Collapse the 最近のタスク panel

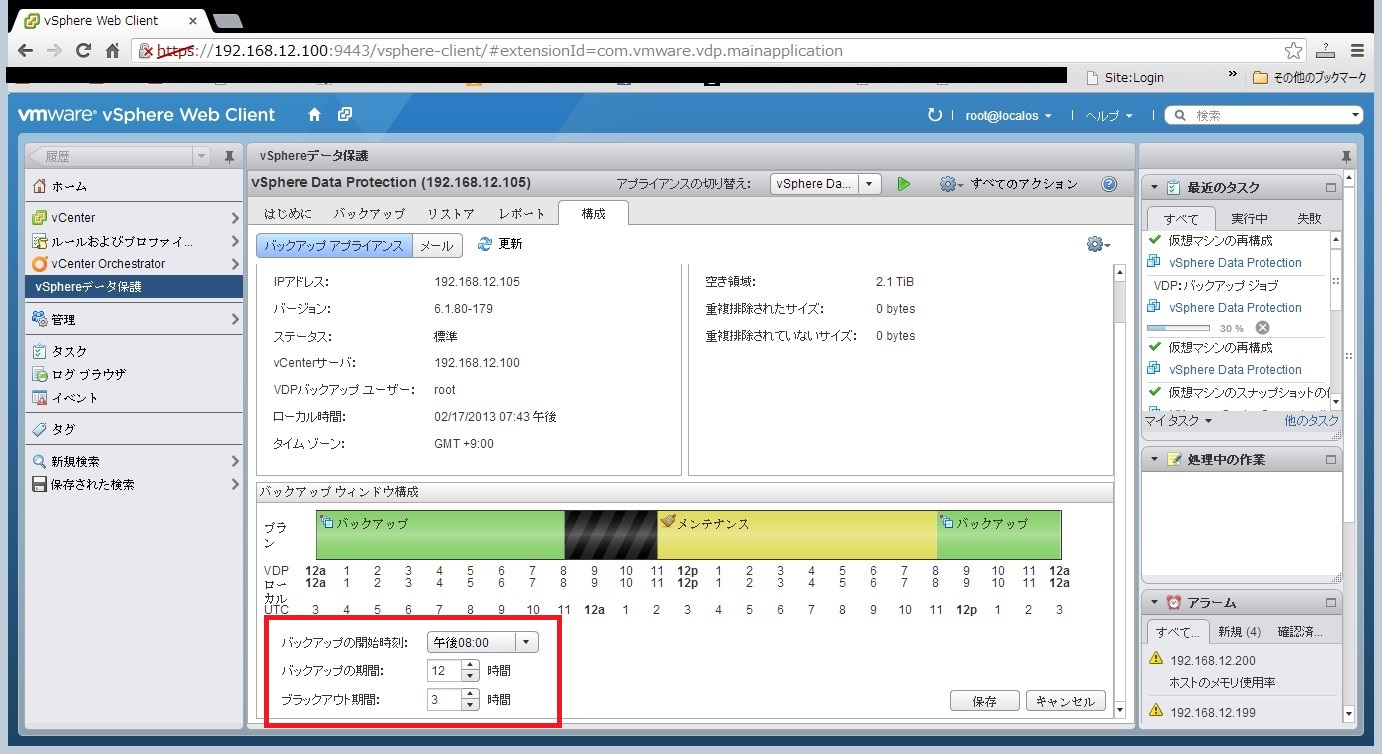(1155, 187)
